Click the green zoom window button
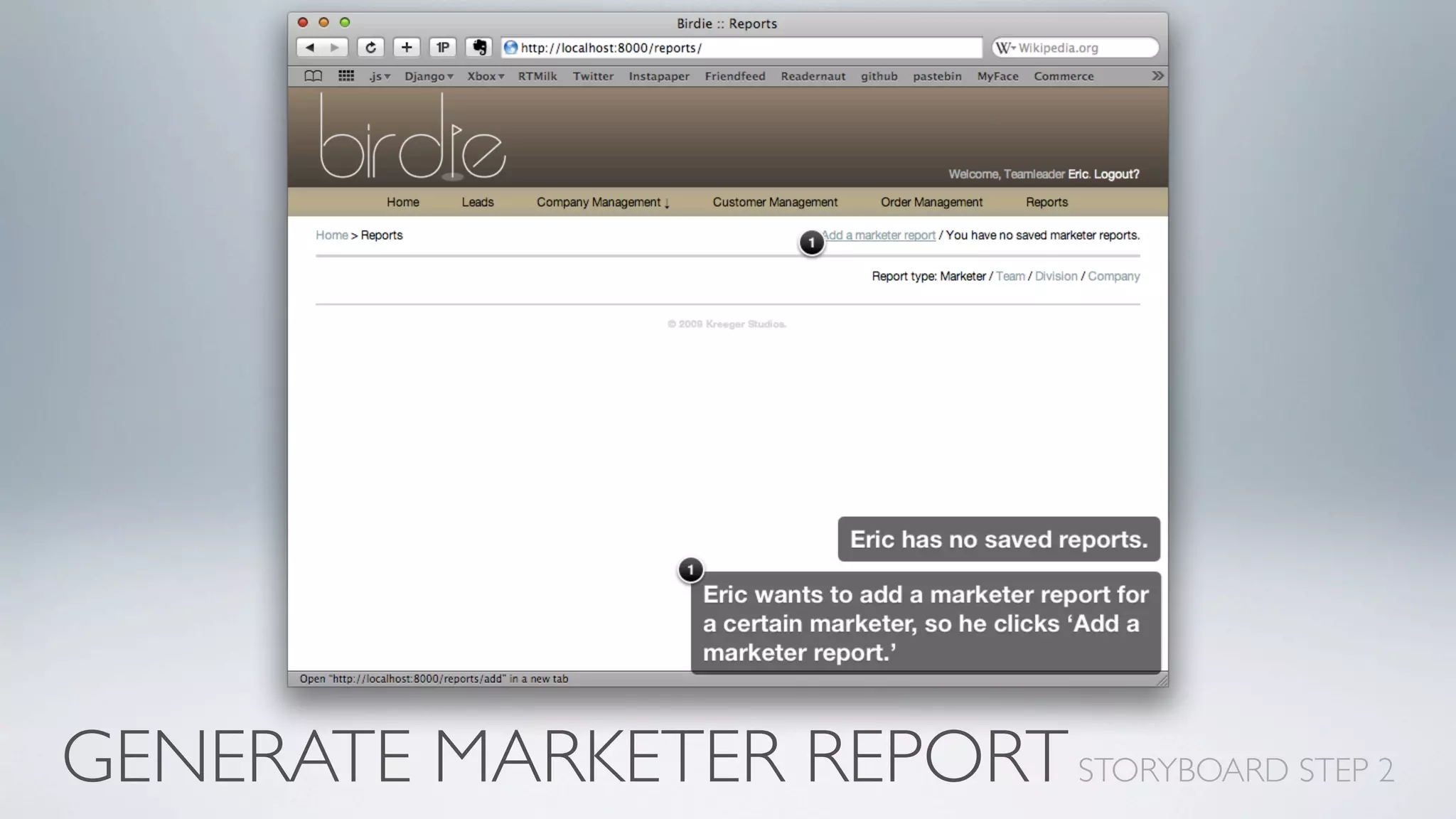This screenshot has height=819, width=1456. click(x=345, y=23)
